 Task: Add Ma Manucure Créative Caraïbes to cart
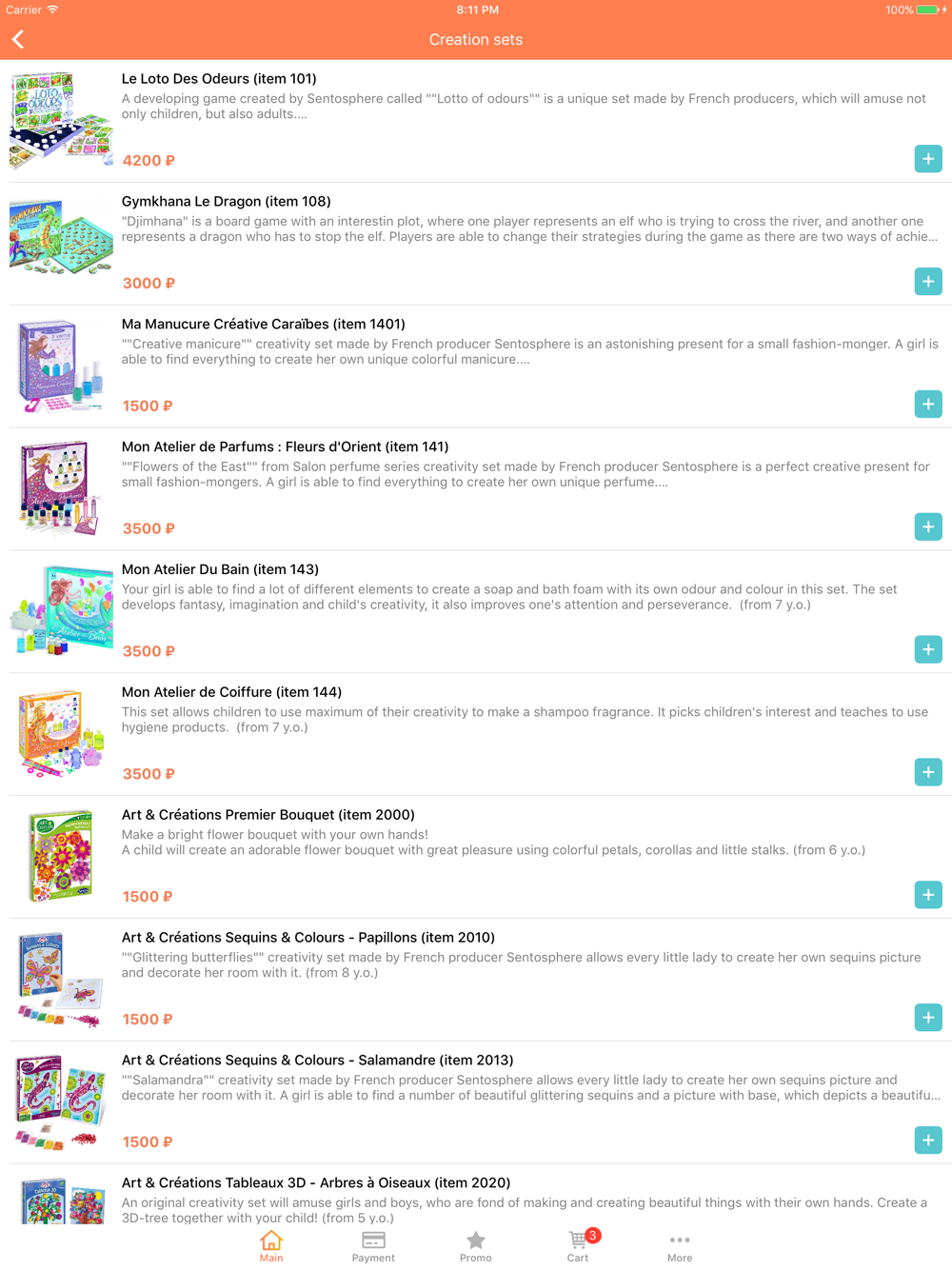tap(928, 405)
